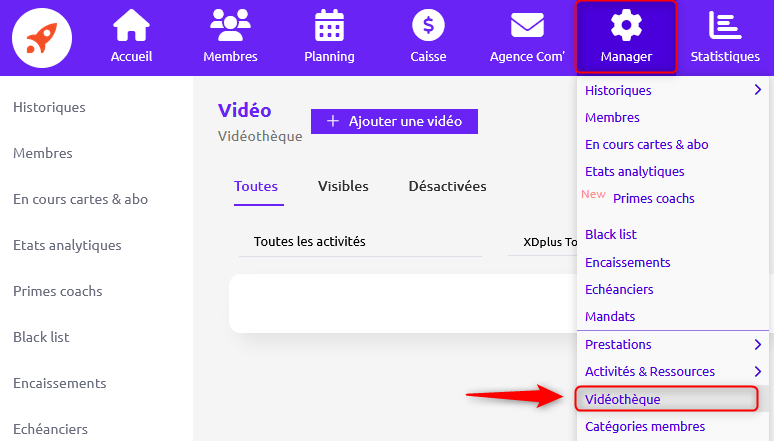The height and width of the screenshot is (441, 774).
Task: Select Echéanciers in Manager dropdown
Action: (x=619, y=289)
